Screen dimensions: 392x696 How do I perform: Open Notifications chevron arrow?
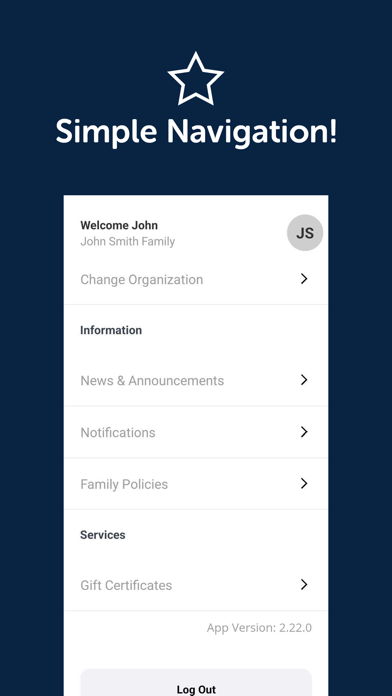click(x=304, y=432)
